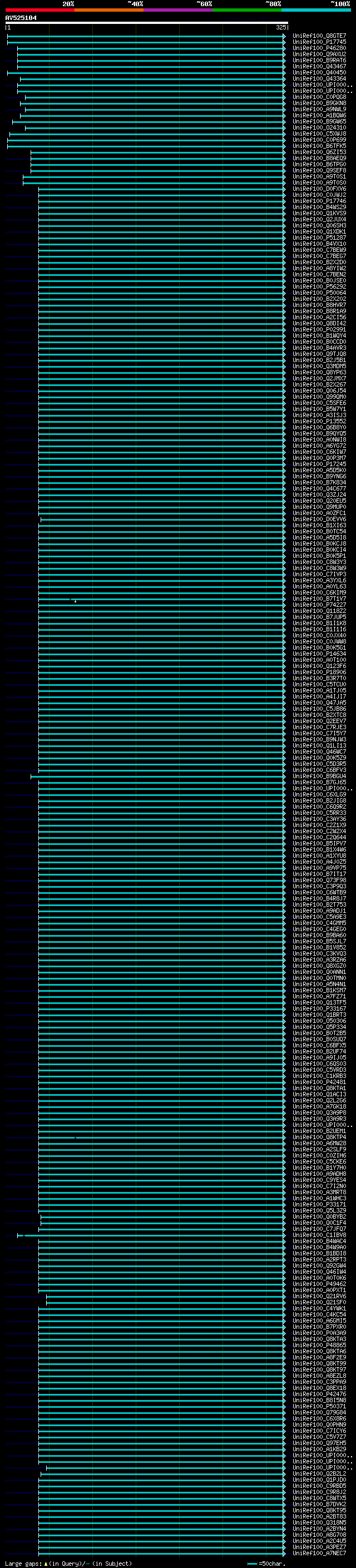The image size is (356, 1568).
Task: Click hit UniRef100_C5RR33
Action: pos(319,813)
